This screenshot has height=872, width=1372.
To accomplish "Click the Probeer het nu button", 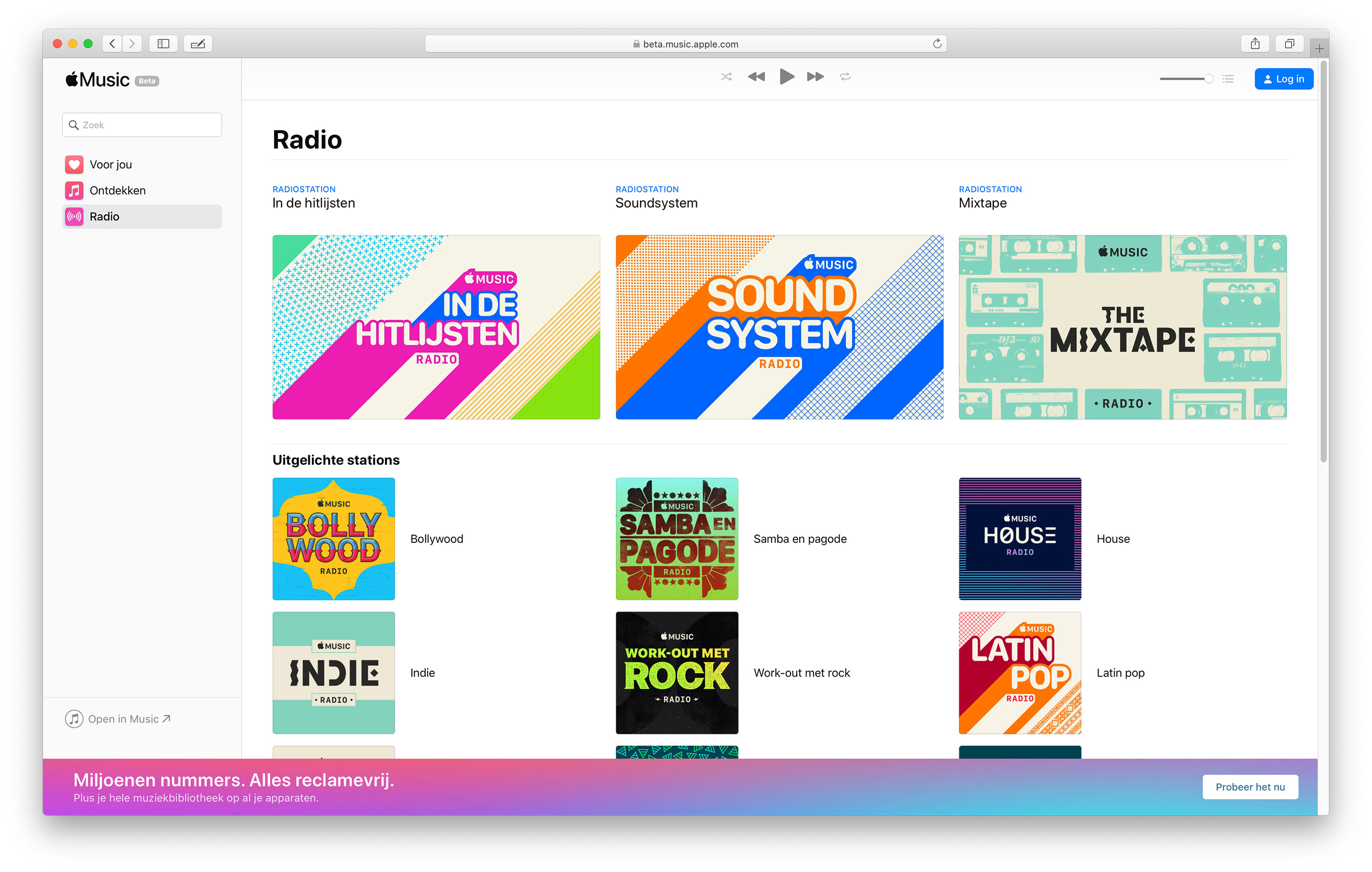I will tap(1250, 787).
